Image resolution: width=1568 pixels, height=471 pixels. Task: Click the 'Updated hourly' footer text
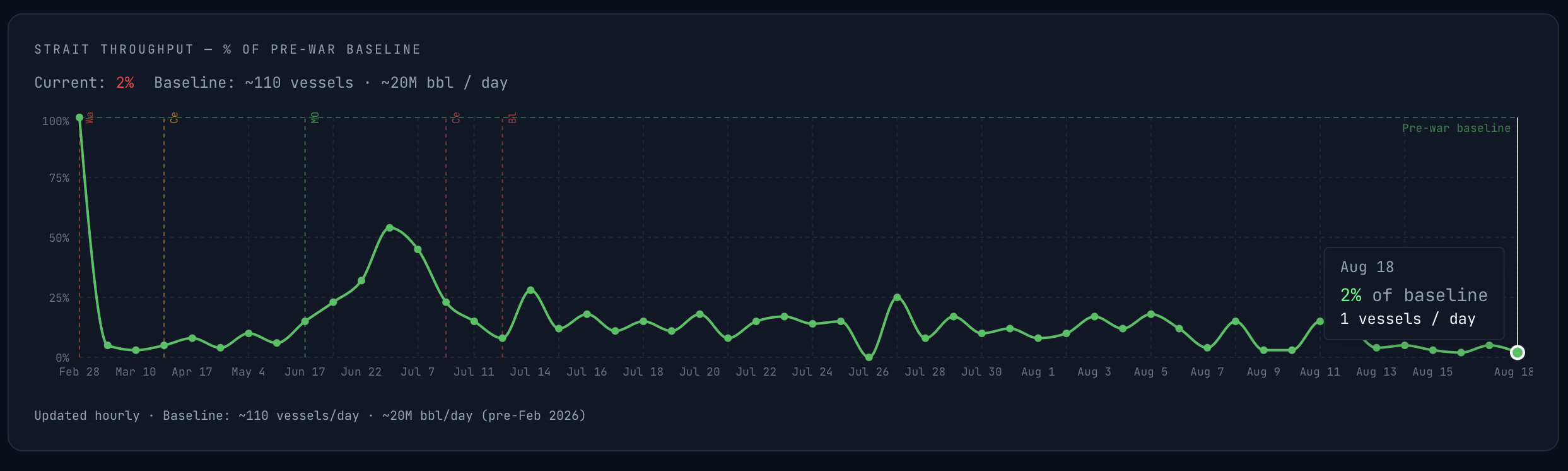click(x=87, y=415)
